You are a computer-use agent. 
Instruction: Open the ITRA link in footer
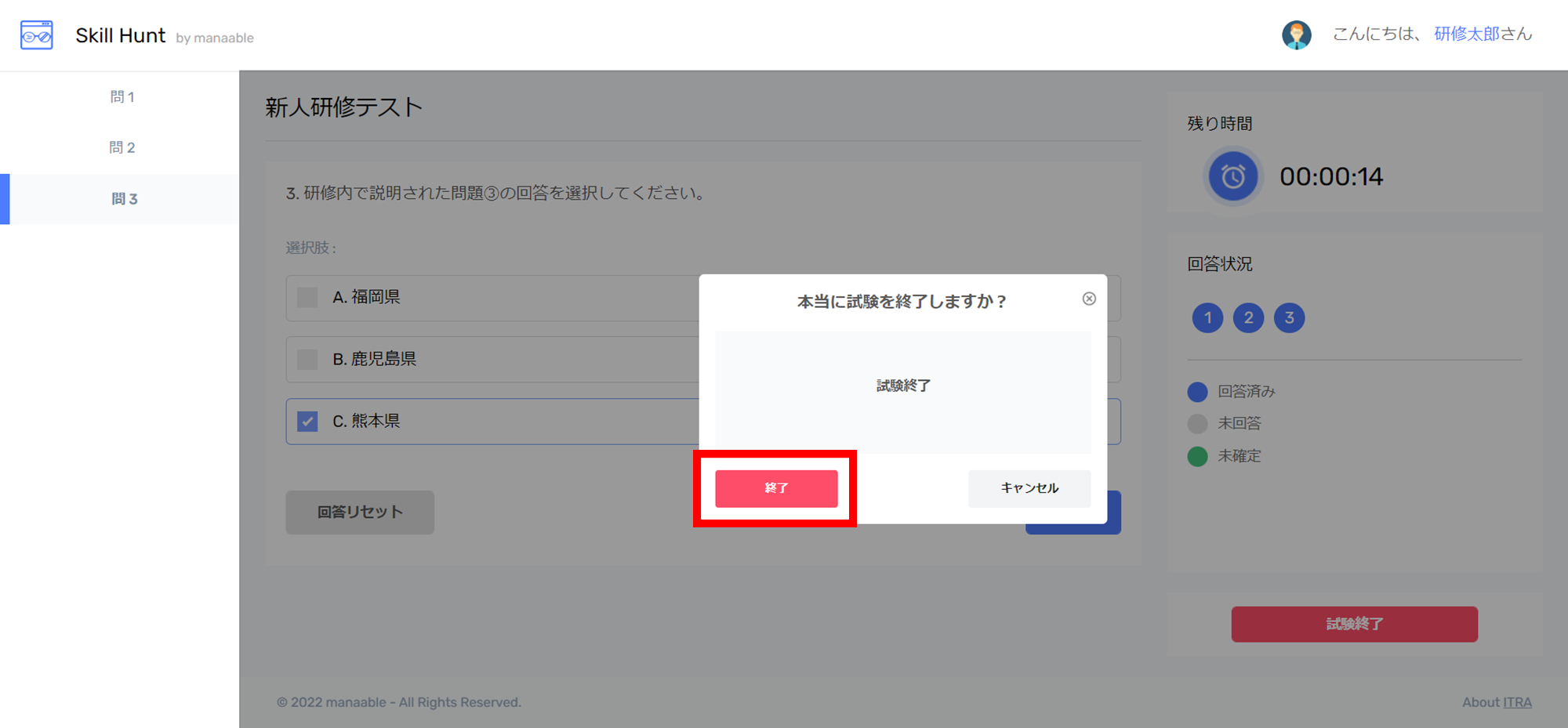[x=1517, y=702]
